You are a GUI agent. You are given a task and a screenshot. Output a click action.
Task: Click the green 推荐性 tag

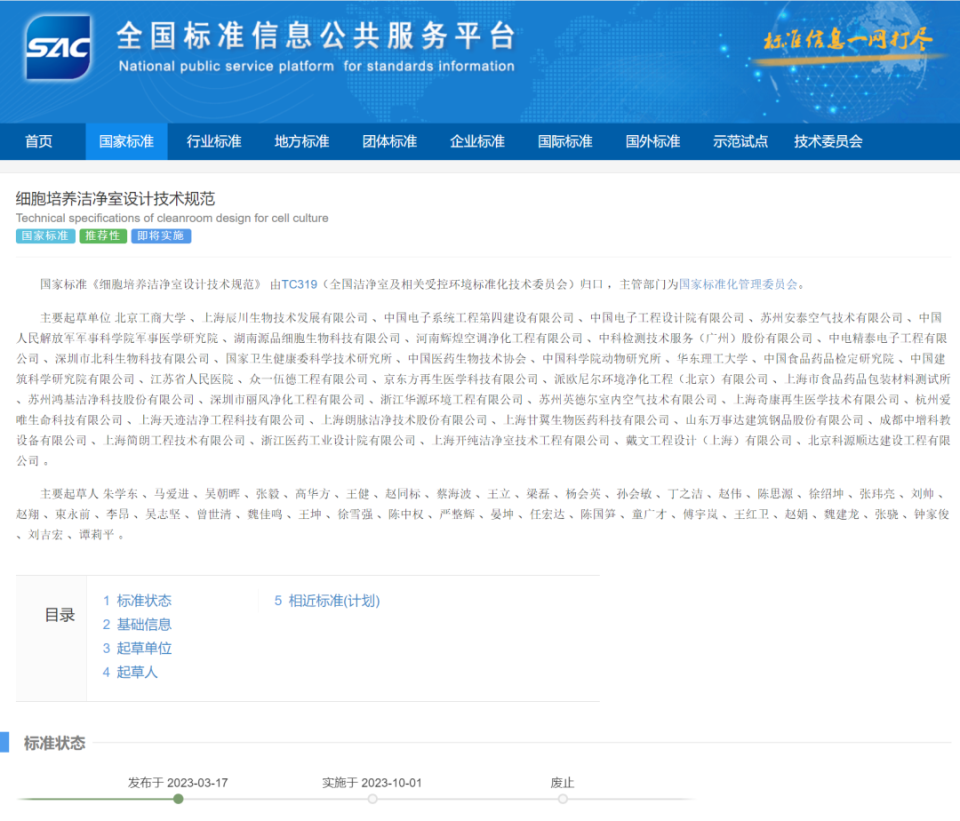click(103, 236)
